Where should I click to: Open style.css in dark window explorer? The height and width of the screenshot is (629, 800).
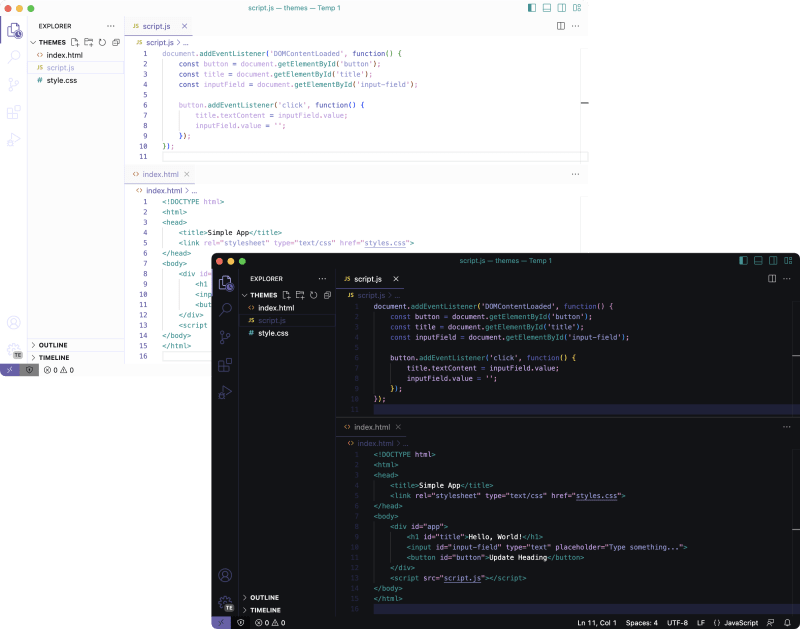[288, 333]
